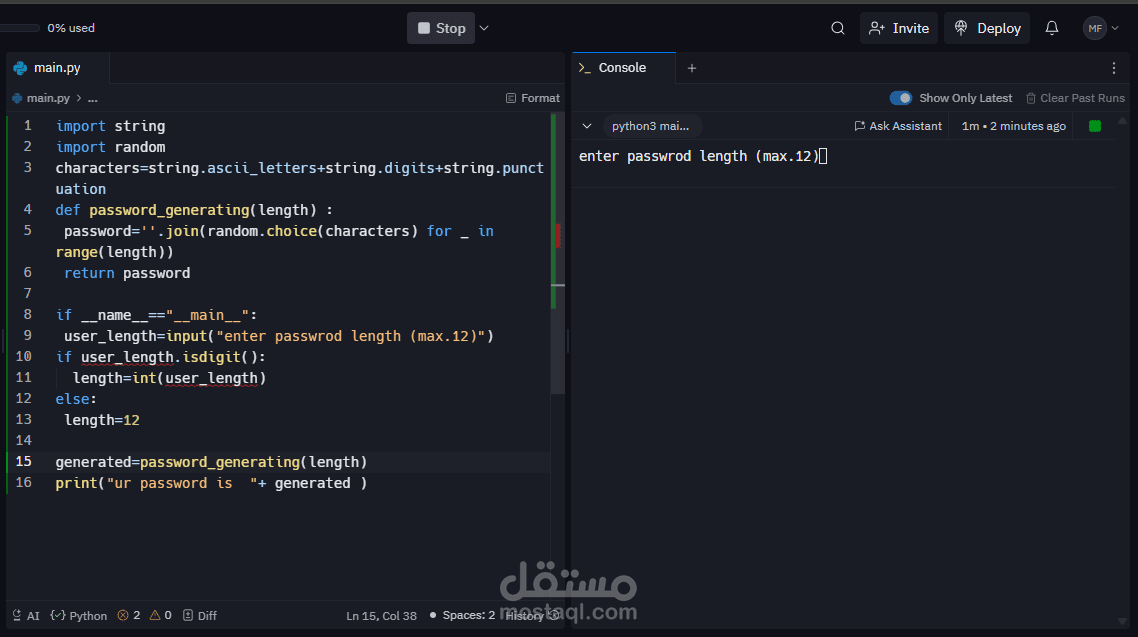The image size is (1138, 637).
Task: Open the notifications bell
Action: pos(1052,28)
